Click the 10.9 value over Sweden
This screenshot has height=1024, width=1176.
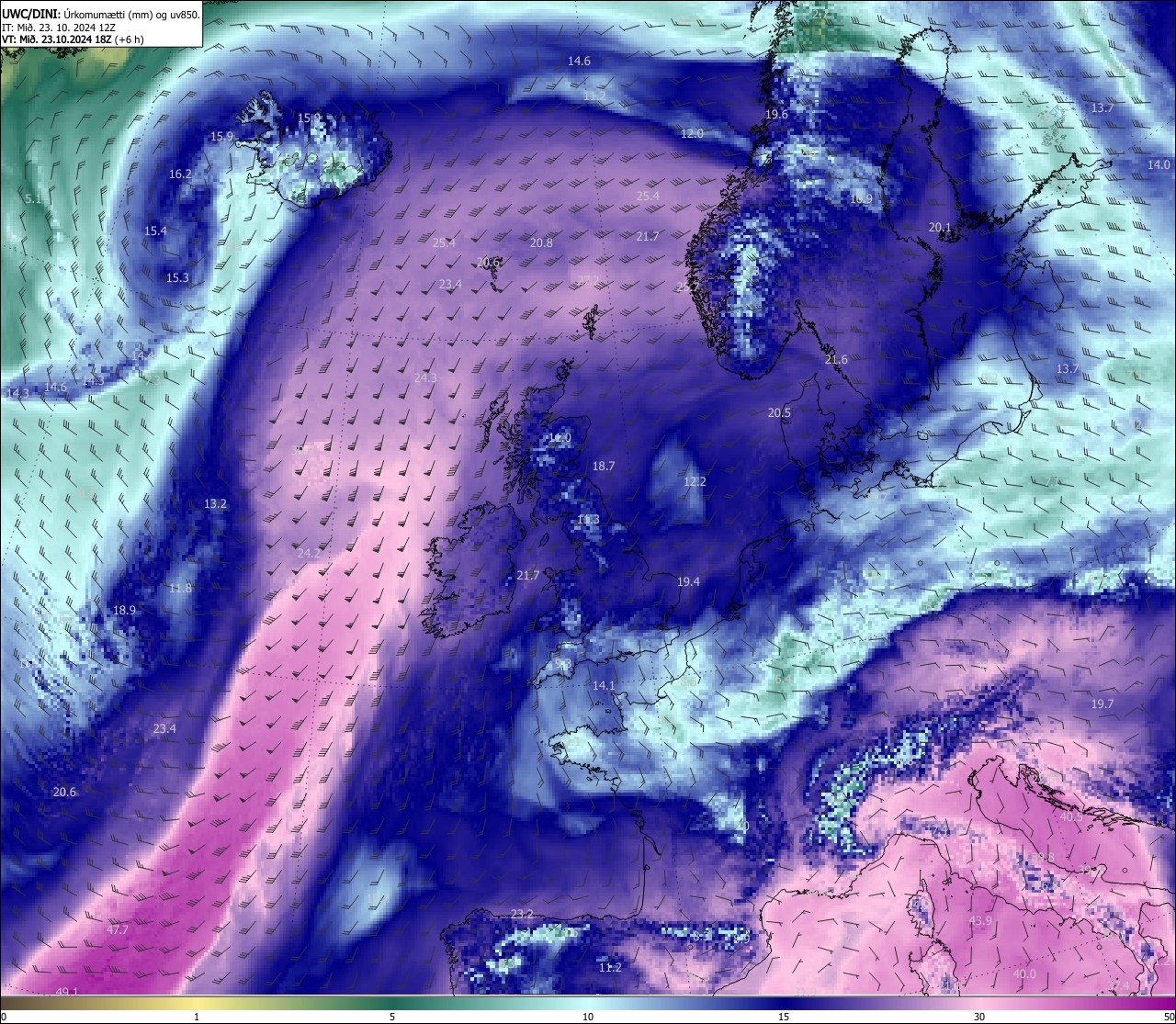(861, 198)
